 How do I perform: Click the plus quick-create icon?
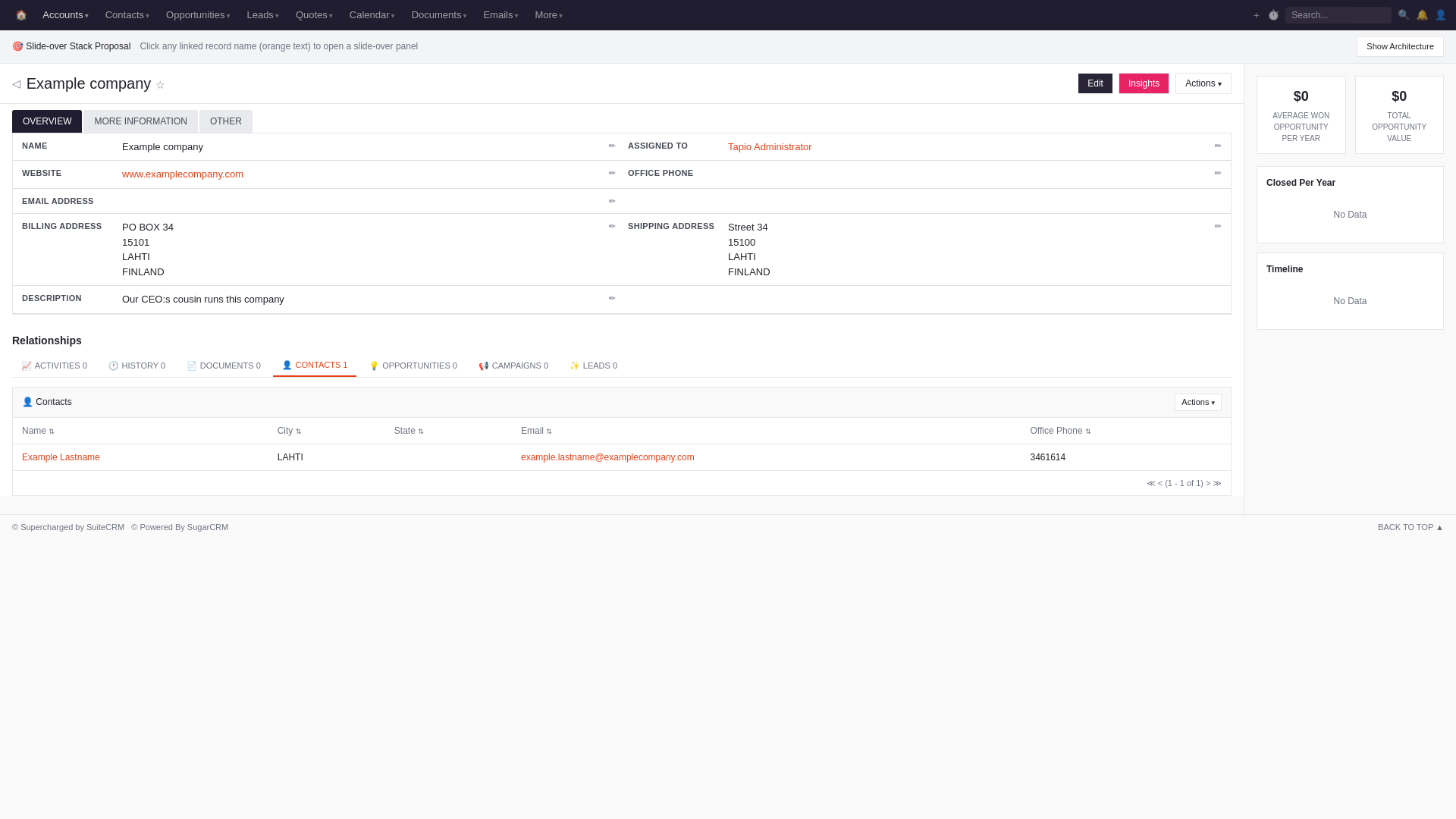(1257, 15)
